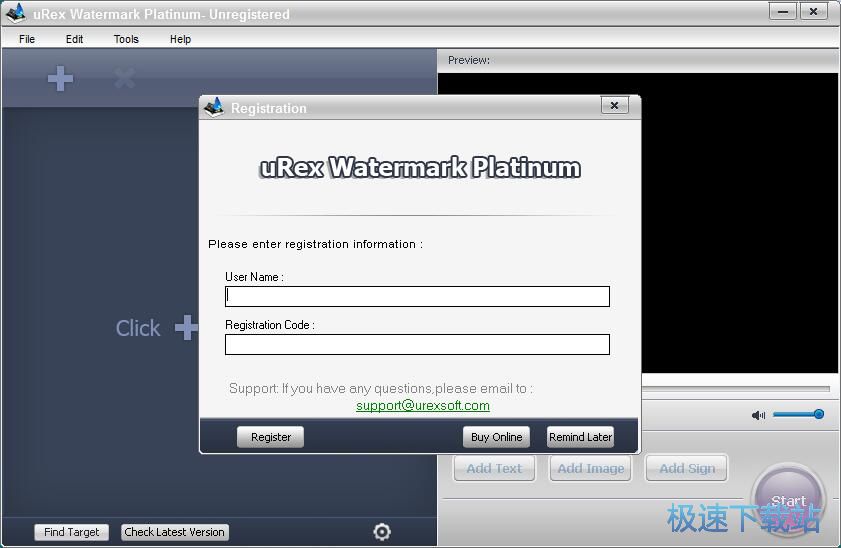Open the File menu
This screenshot has height=548, width=841.
click(x=27, y=39)
